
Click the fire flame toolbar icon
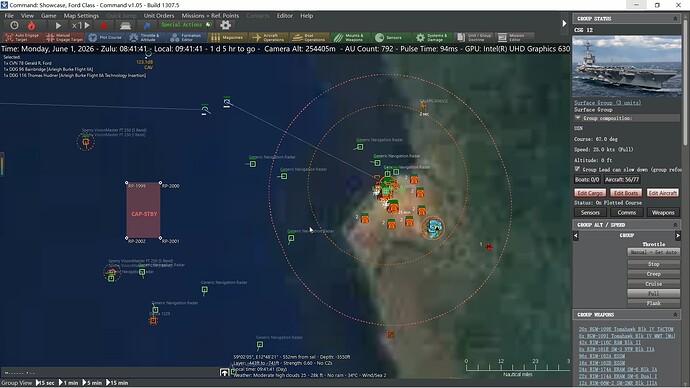pyautogui.click(x=31, y=26)
